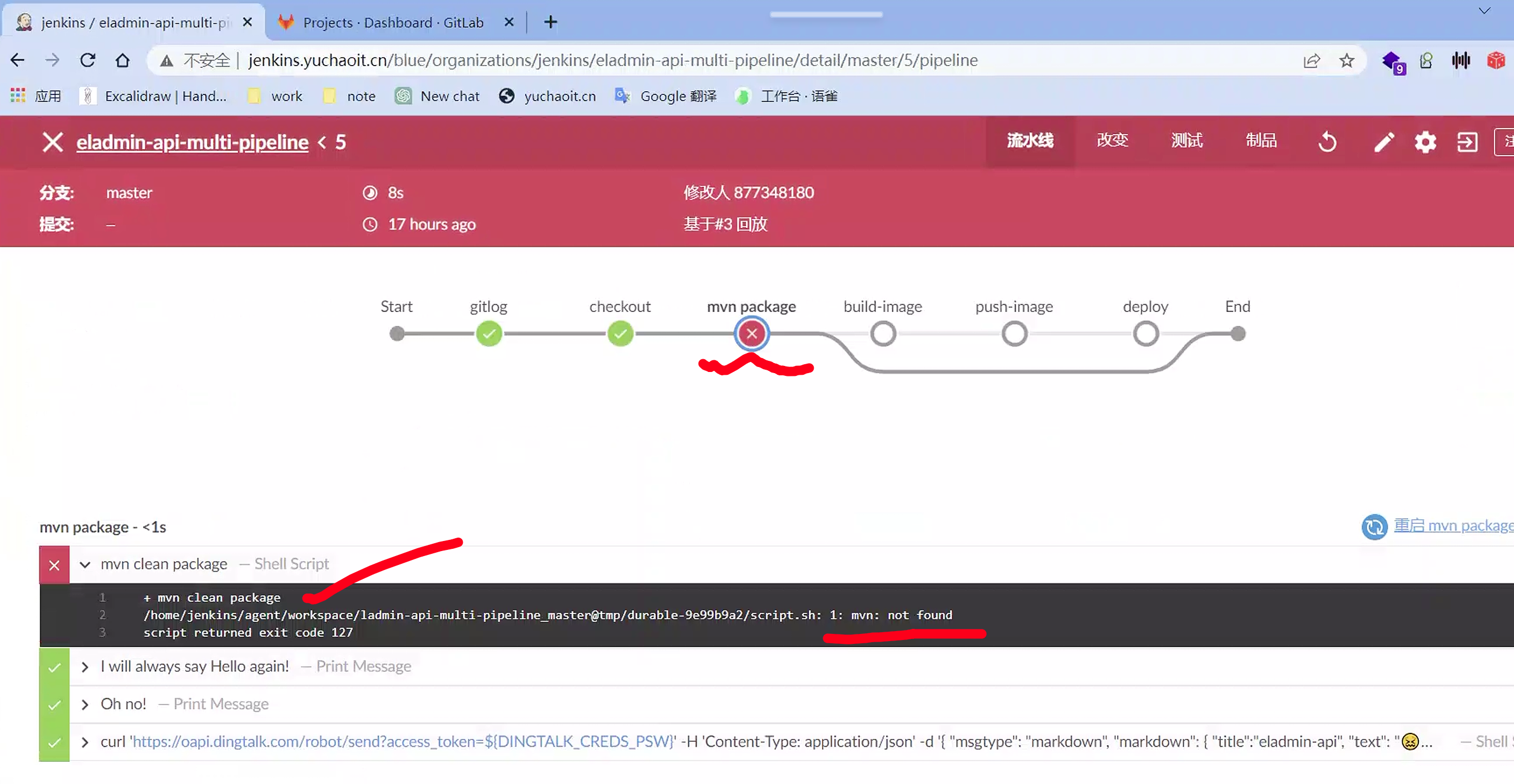This screenshot has height=784, width=1514.
Task: Click the rerun pipeline icon in header
Action: point(1327,142)
